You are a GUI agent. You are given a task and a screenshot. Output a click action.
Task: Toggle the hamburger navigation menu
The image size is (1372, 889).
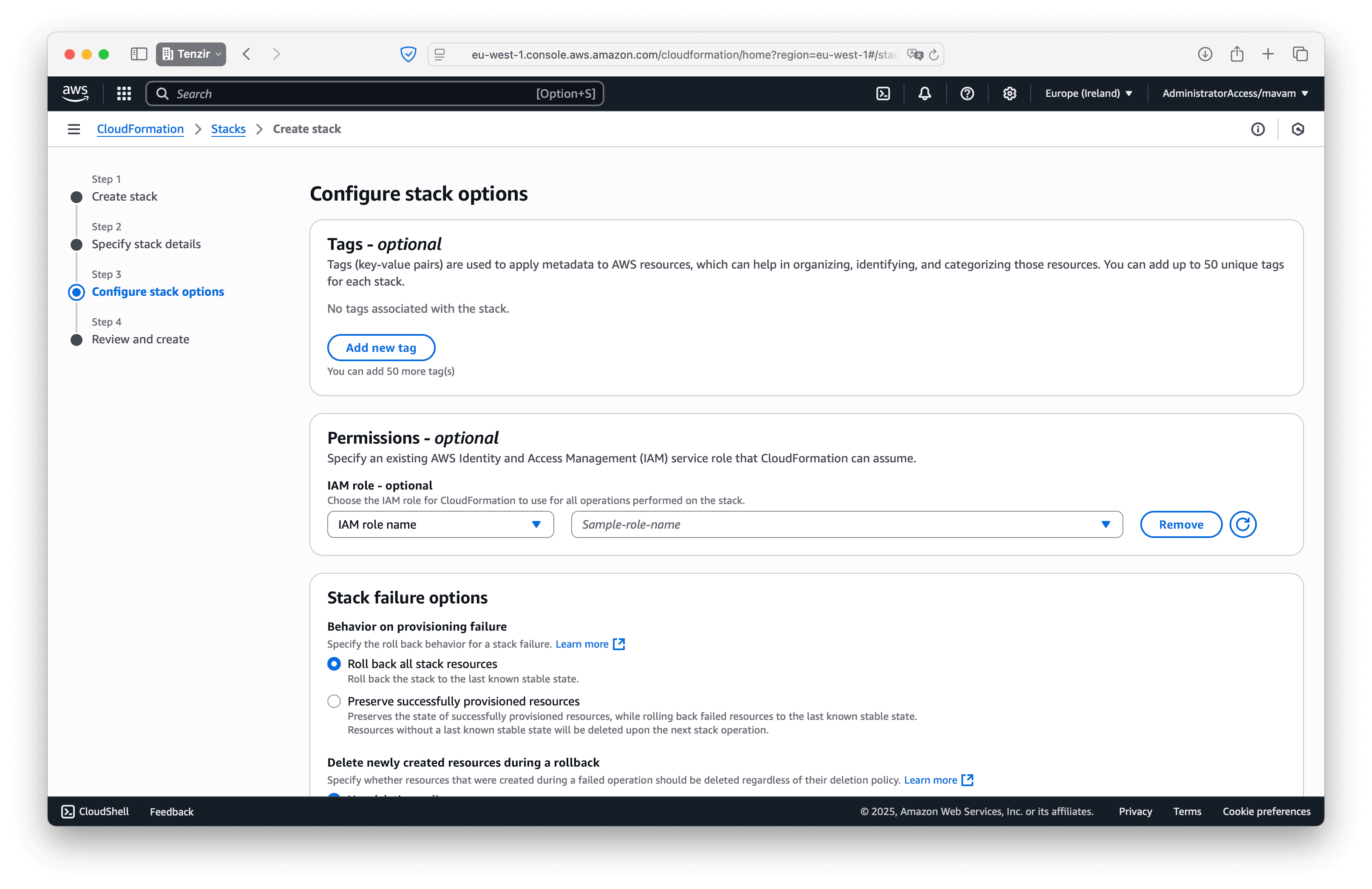pos(74,129)
